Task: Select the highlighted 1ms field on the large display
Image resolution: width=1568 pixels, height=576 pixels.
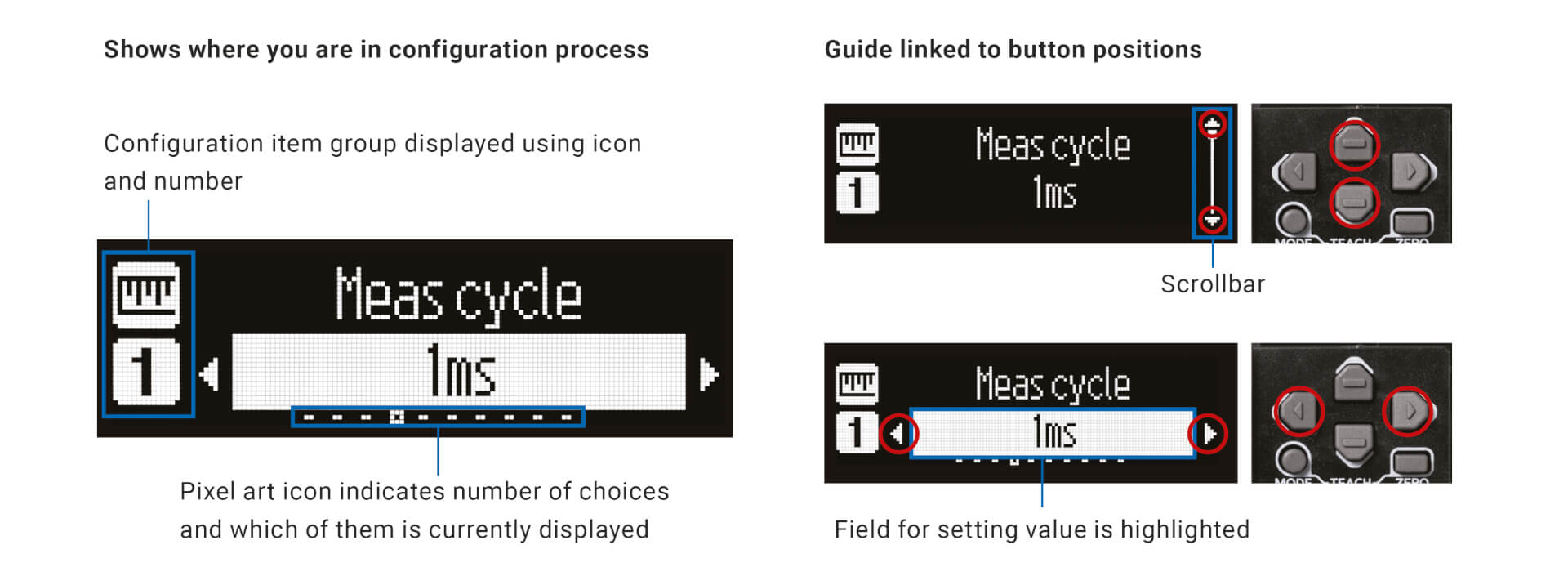Action: click(459, 372)
